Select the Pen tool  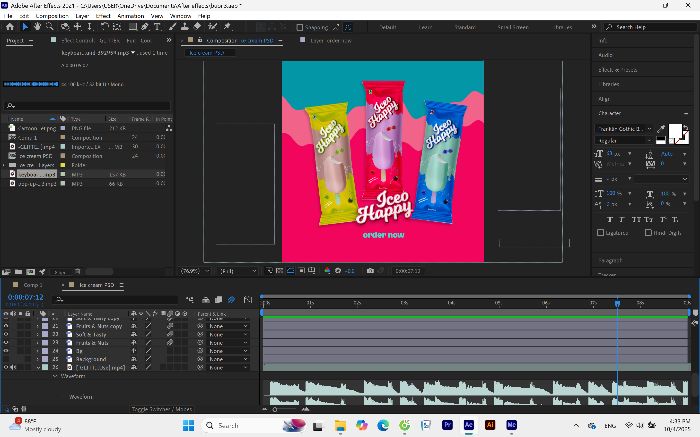[145, 27]
